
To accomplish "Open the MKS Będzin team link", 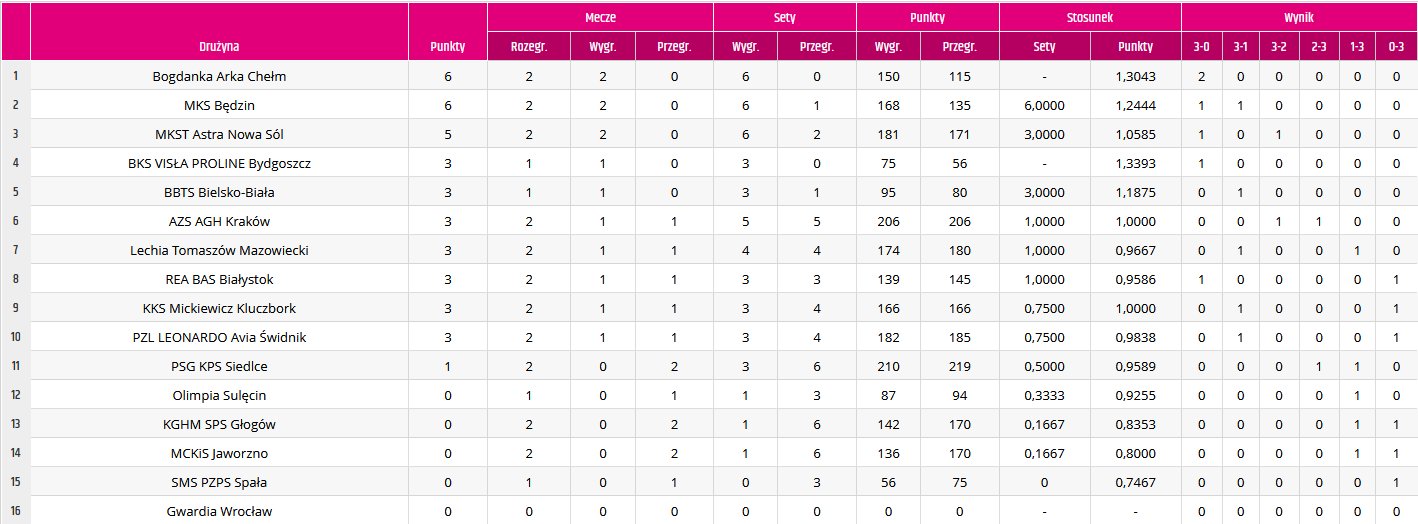I will [x=219, y=105].
